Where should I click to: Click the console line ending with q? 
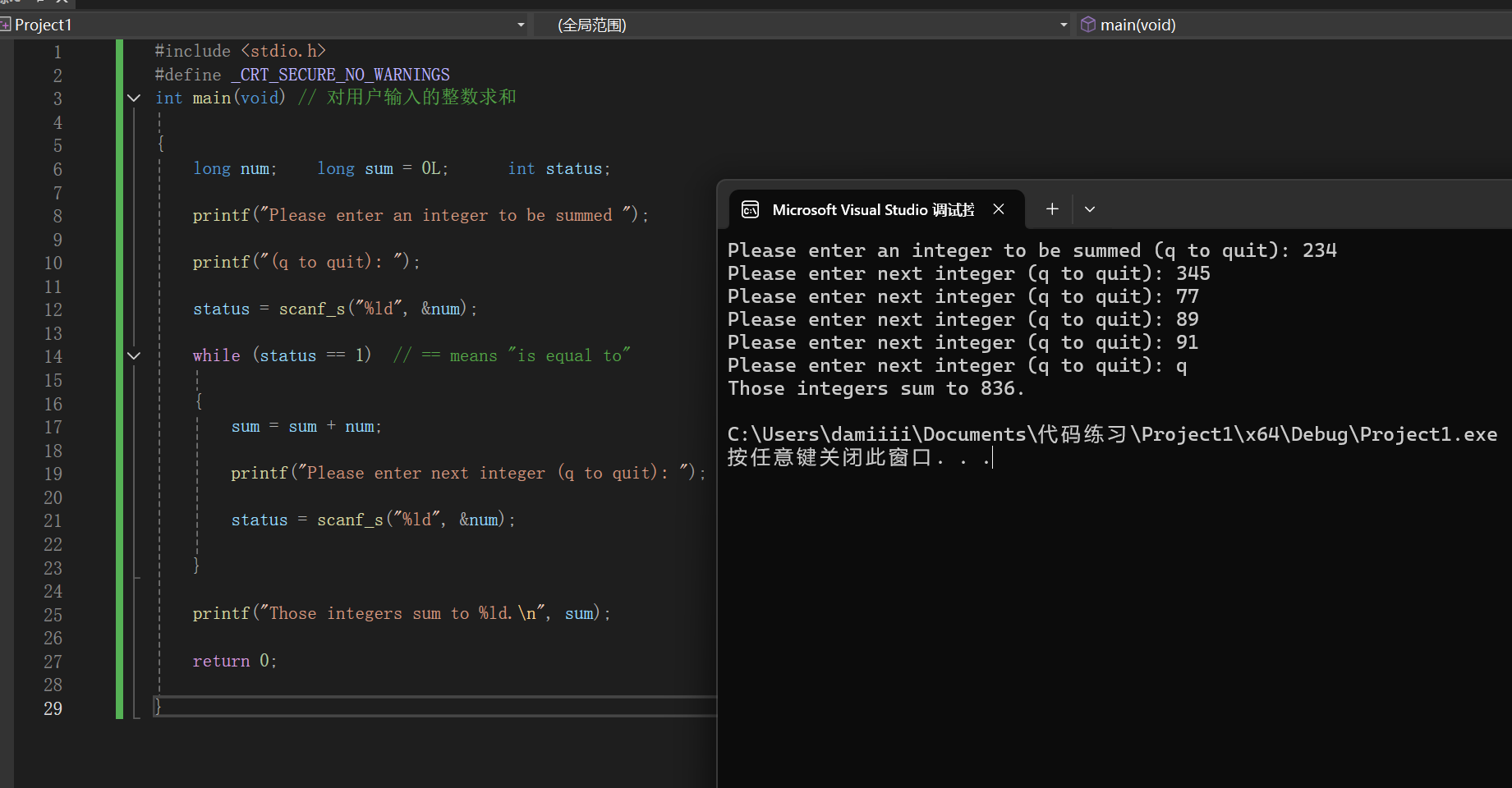[958, 365]
